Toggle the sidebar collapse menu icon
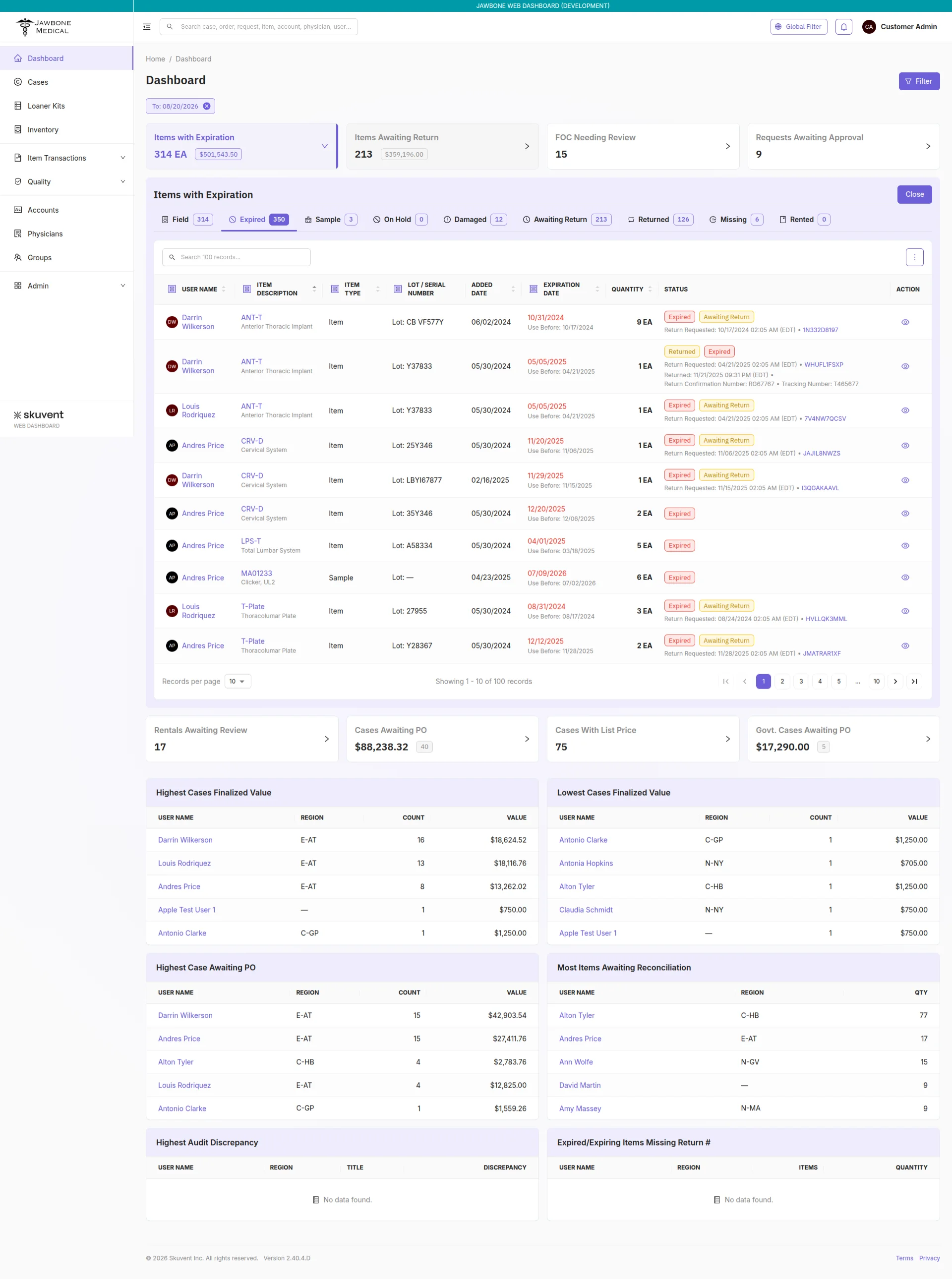Image resolution: width=952 pixels, height=1279 pixels. click(147, 26)
